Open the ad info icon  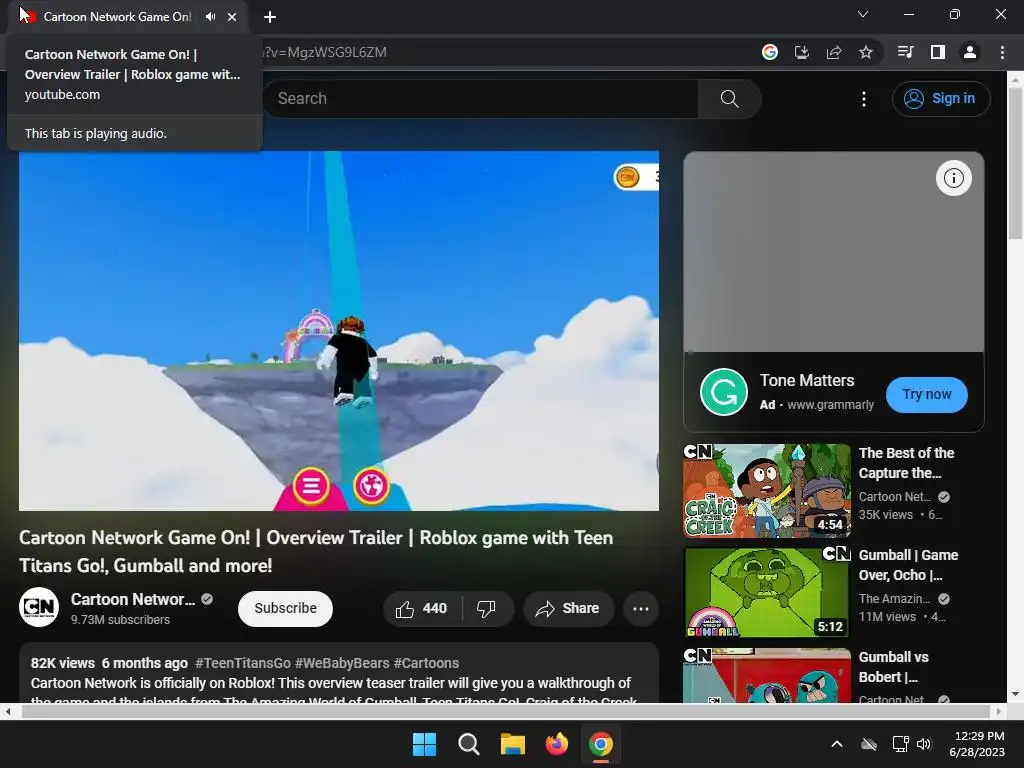(x=953, y=178)
